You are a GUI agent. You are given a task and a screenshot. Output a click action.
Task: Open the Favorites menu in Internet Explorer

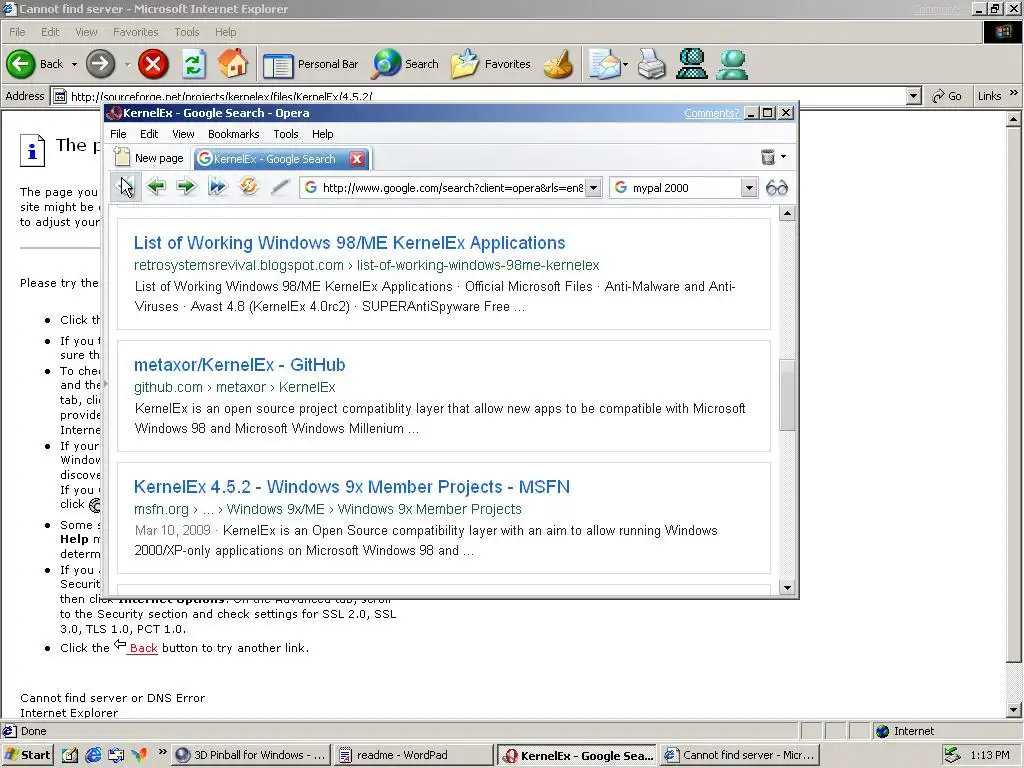[135, 32]
